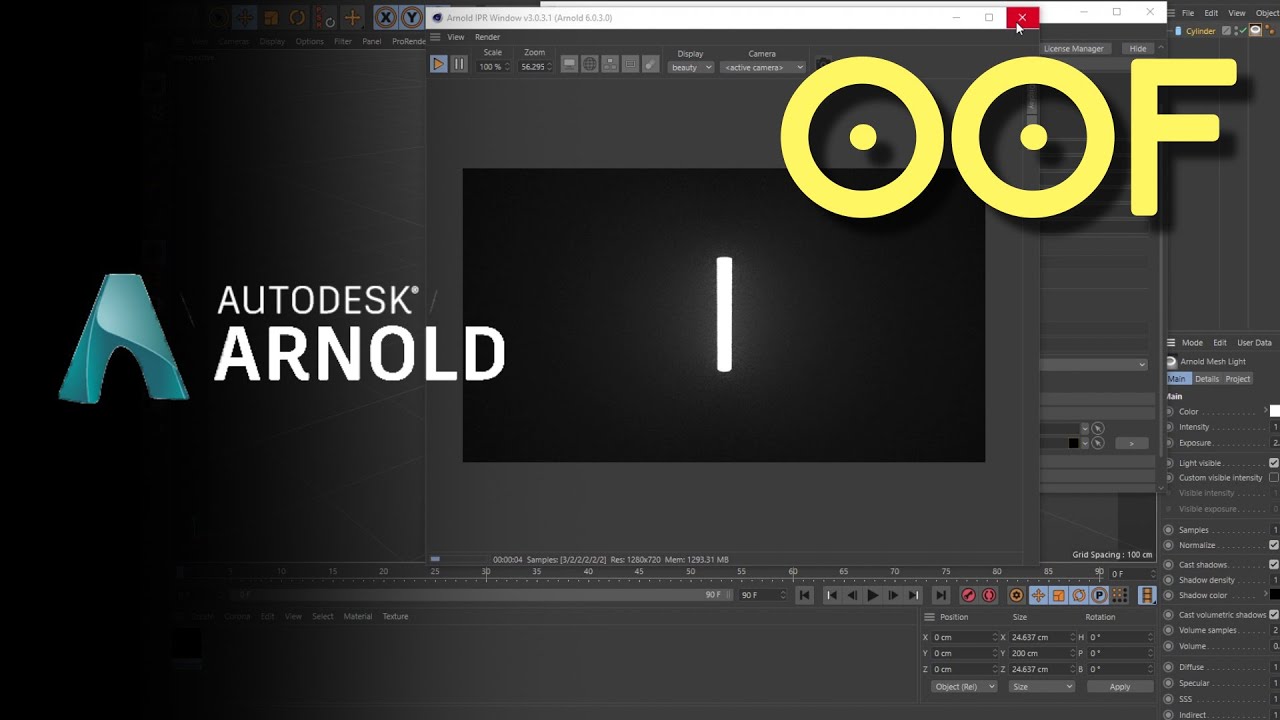The image size is (1280, 720).
Task: Click keyframe circle next to Samples
Action: click(1170, 530)
